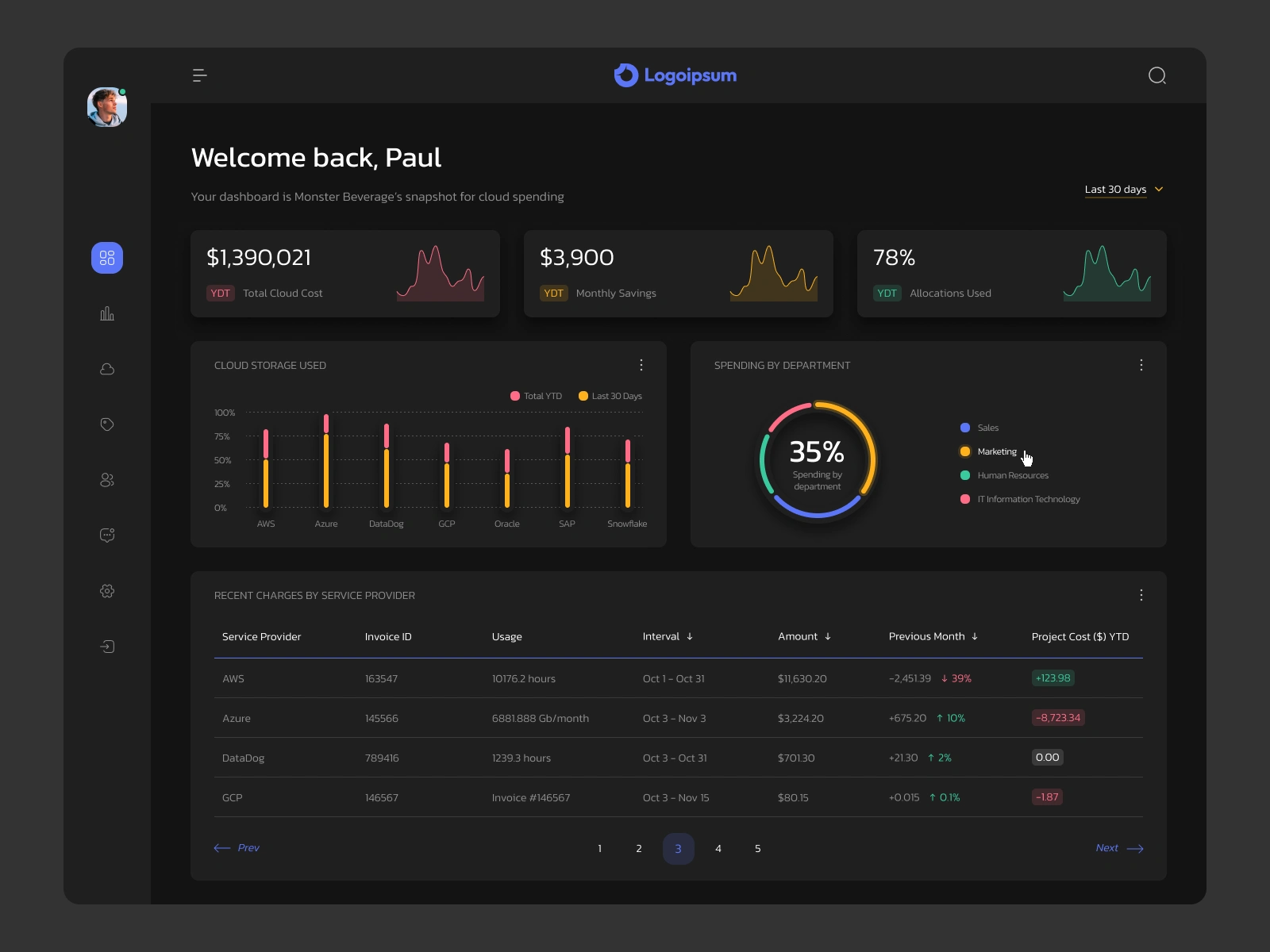Select the Azure row provider cell

(237, 718)
